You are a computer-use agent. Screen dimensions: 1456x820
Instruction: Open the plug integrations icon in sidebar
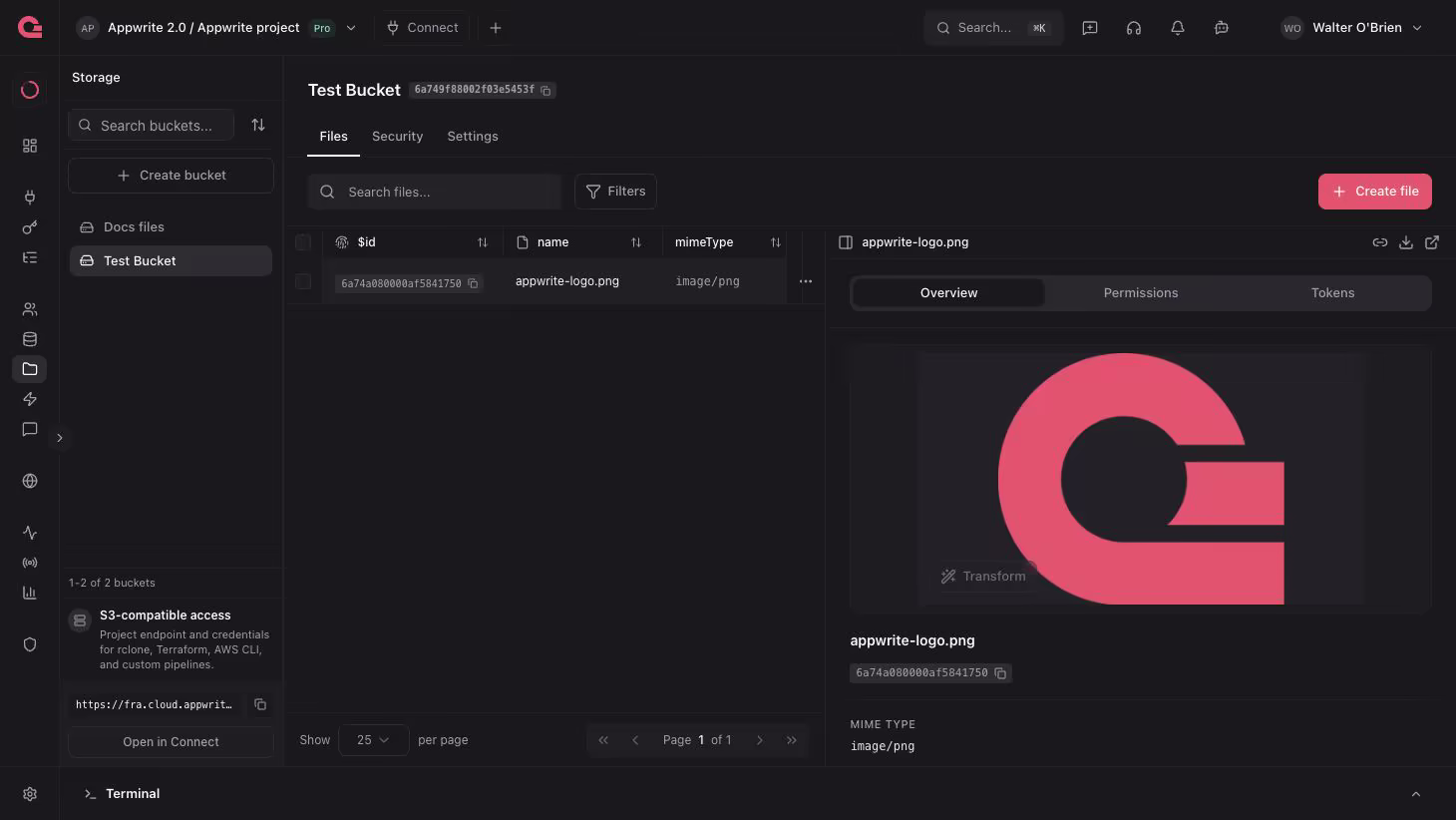pos(30,198)
